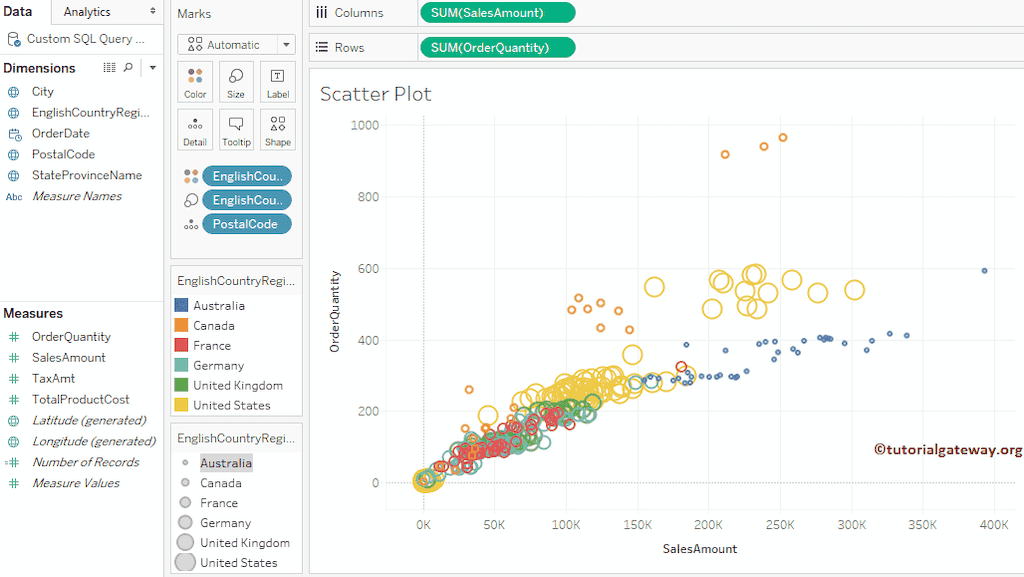
Task: Open the search icon in the Dimensions pane
Action: tap(125, 67)
